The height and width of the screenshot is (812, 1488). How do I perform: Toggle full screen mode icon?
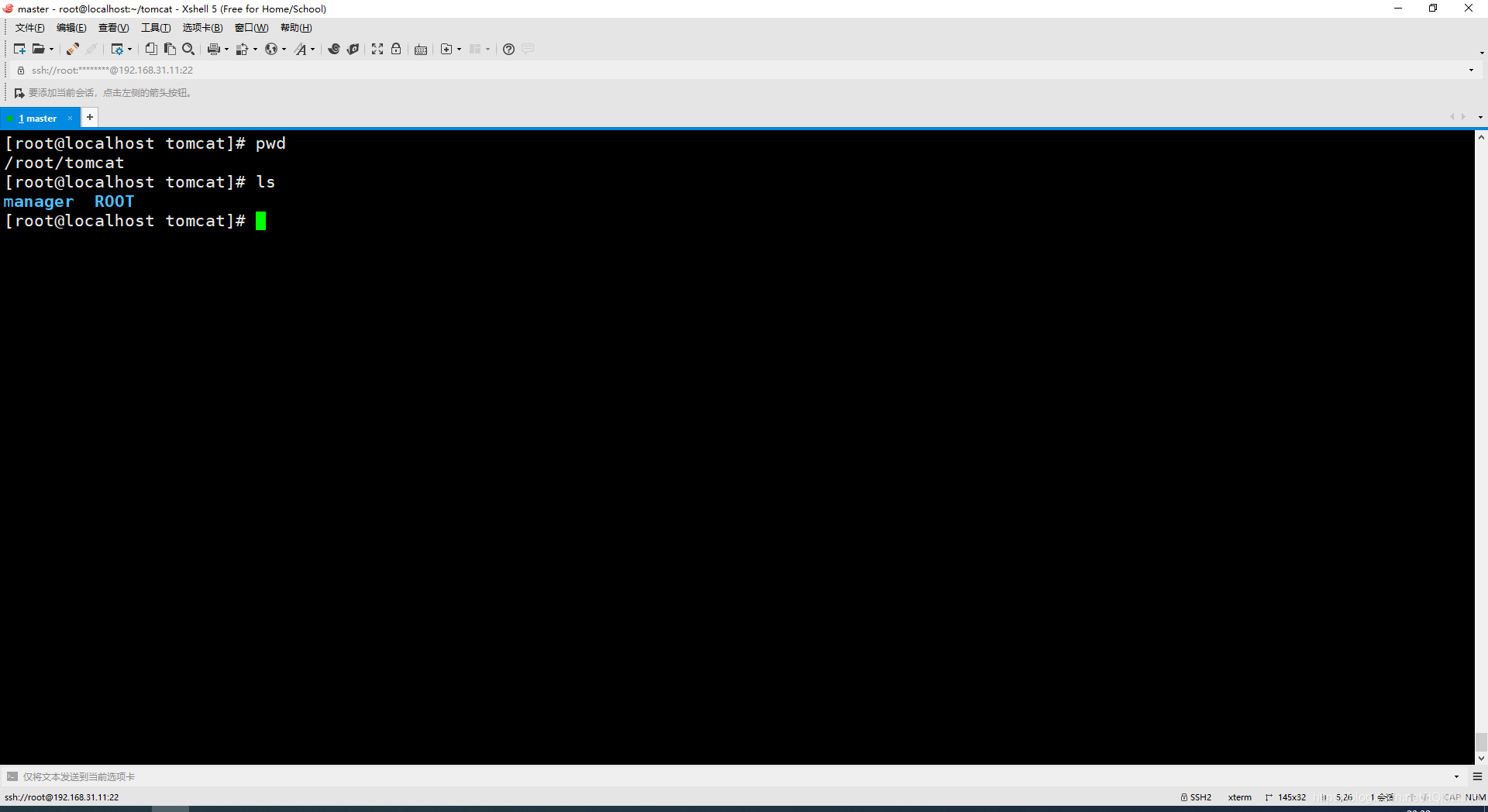click(377, 49)
